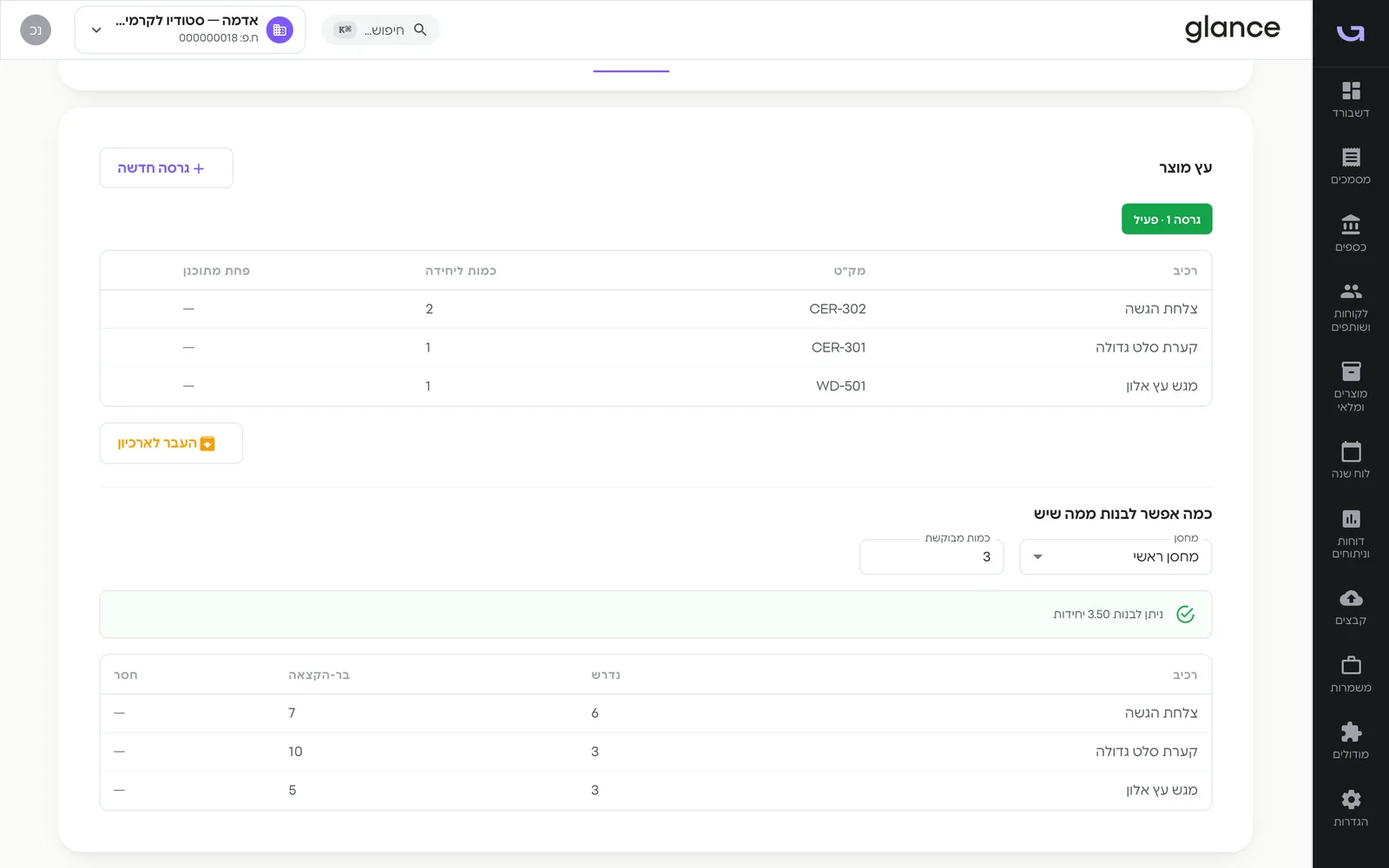
Task: Click the purple company building icon
Action: pos(280,30)
